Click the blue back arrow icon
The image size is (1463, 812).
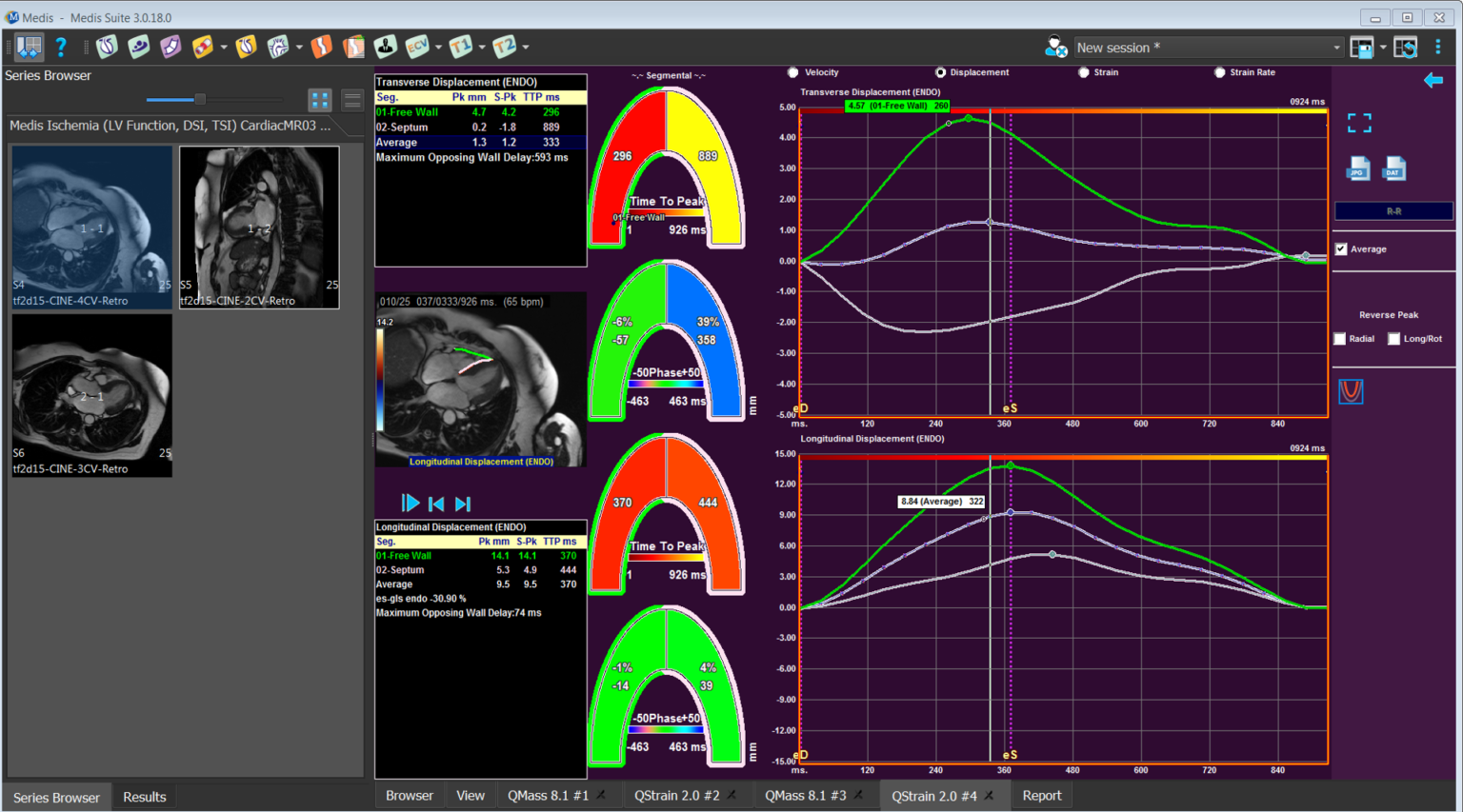[x=1433, y=81]
